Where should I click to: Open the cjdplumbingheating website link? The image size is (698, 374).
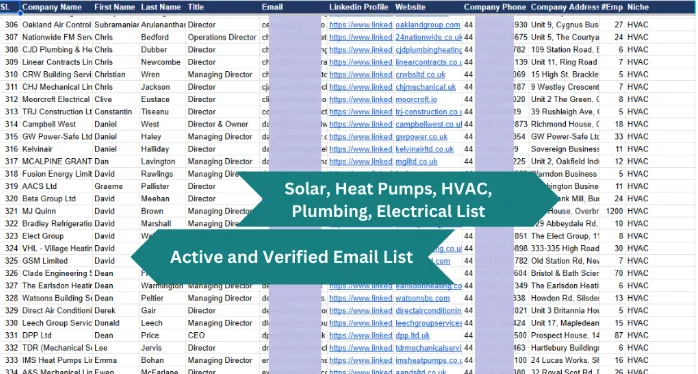point(429,50)
